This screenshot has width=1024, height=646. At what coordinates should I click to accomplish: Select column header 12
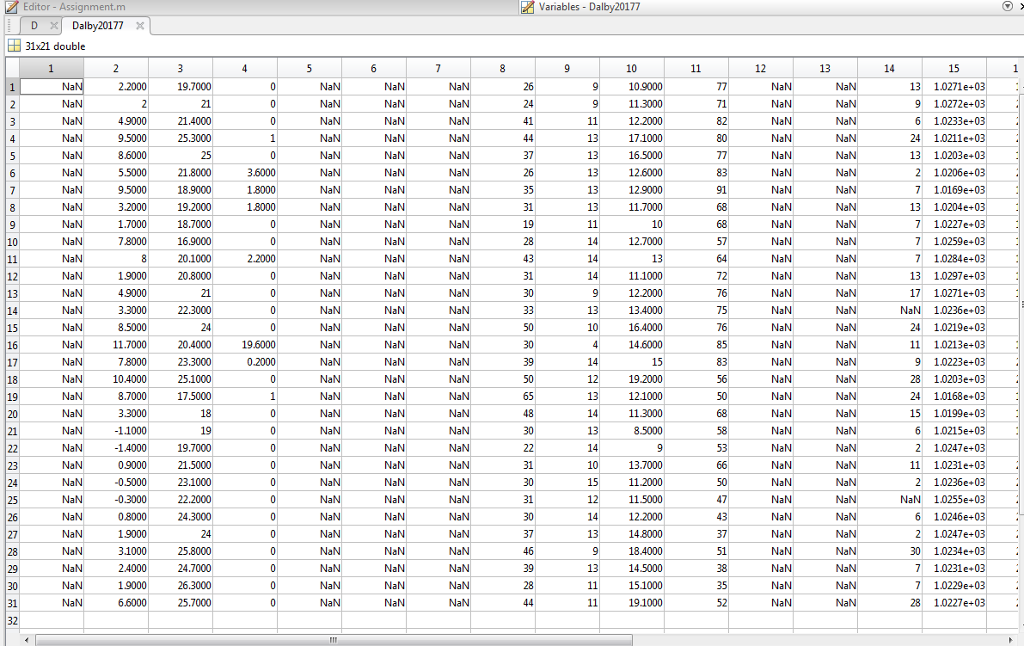point(760,68)
